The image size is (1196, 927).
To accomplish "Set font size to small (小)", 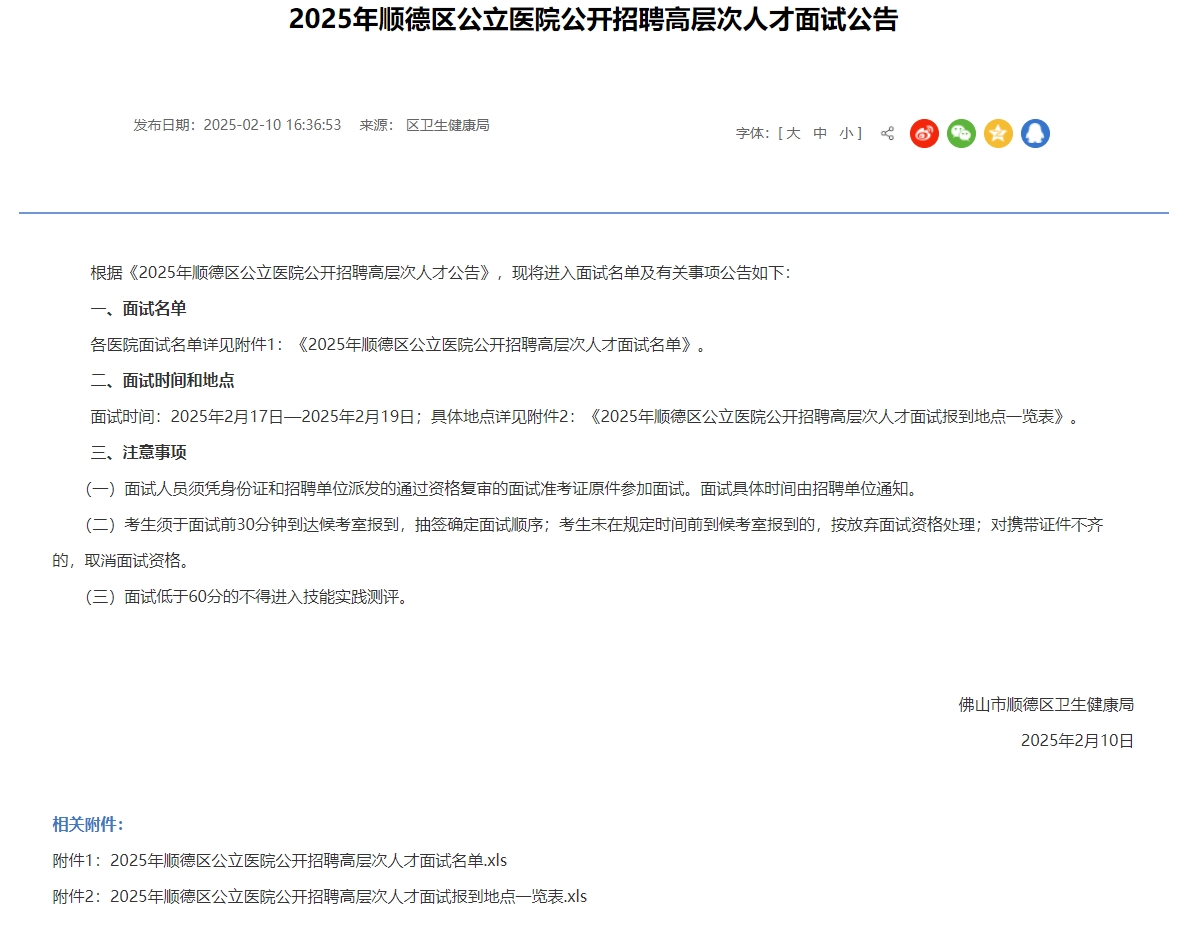I will pos(846,134).
